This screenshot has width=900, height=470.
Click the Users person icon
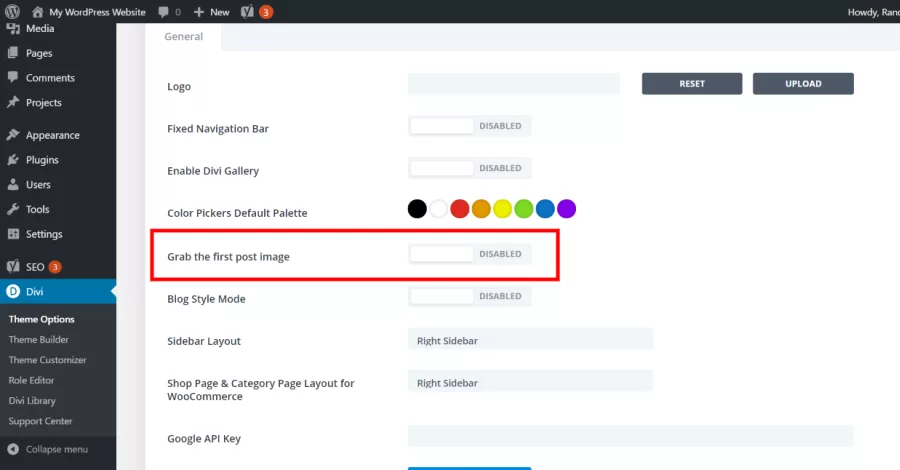[x=13, y=184]
